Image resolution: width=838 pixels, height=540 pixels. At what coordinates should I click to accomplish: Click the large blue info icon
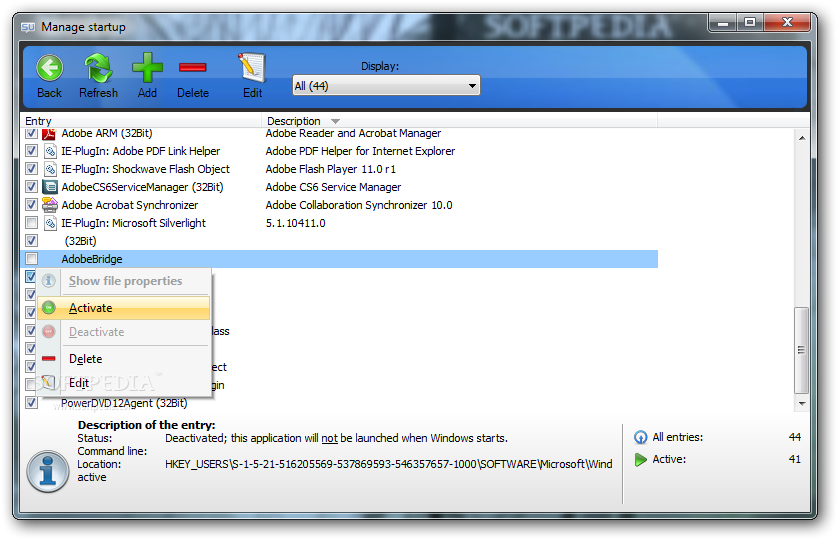tap(48, 472)
